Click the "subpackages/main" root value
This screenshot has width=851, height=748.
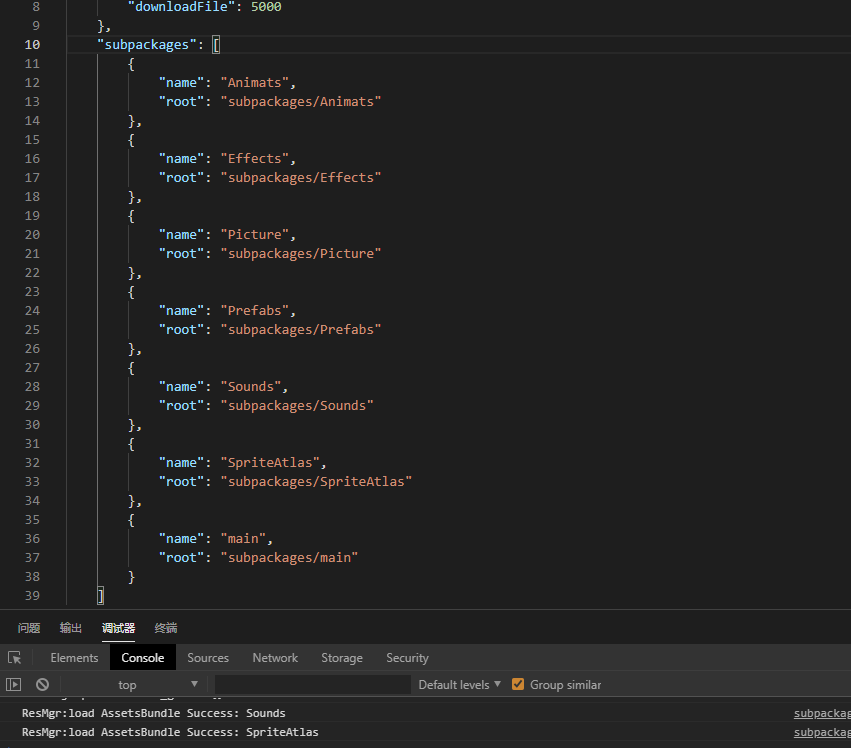(x=289, y=557)
